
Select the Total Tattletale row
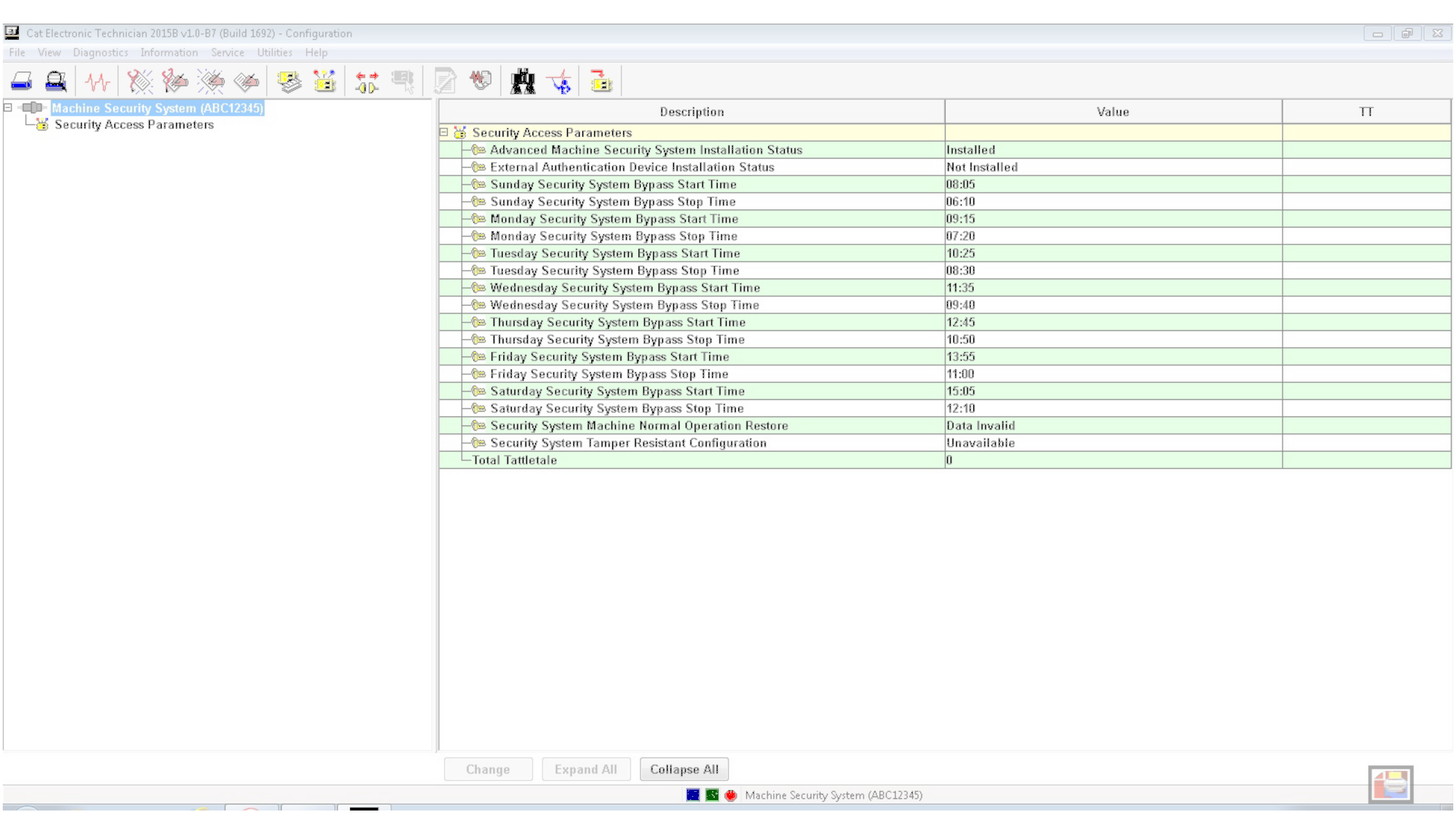(945, 460)
